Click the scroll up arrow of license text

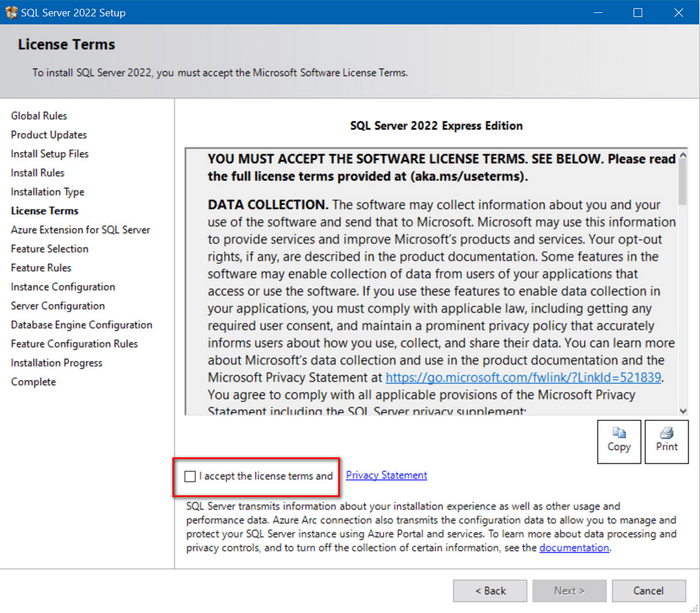tap(683, 155)
